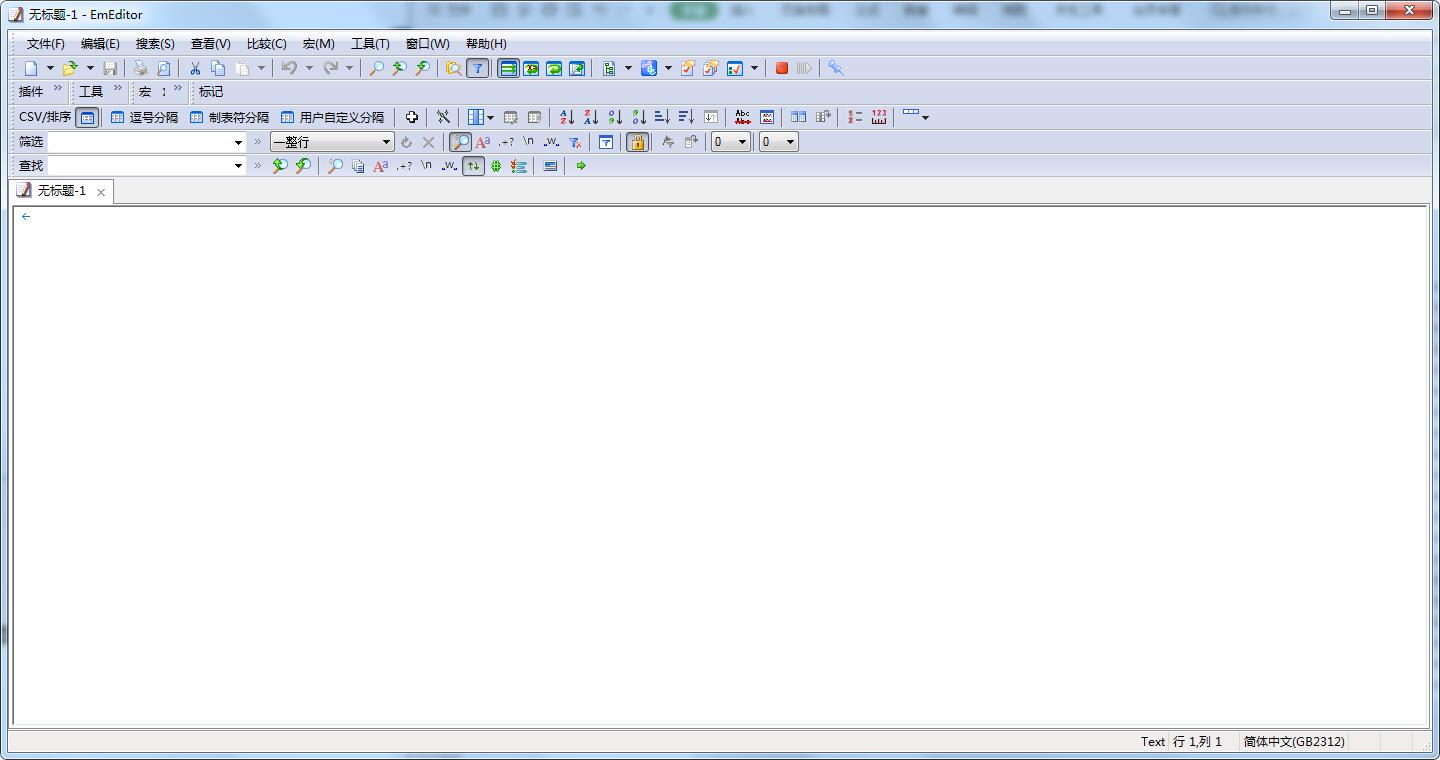Open the 文件(F) menu
1440x760 pixels.
tap(46, 44)
